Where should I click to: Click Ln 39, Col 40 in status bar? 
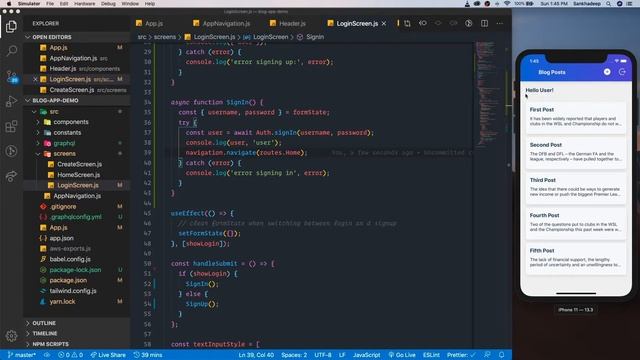(256, 355)
